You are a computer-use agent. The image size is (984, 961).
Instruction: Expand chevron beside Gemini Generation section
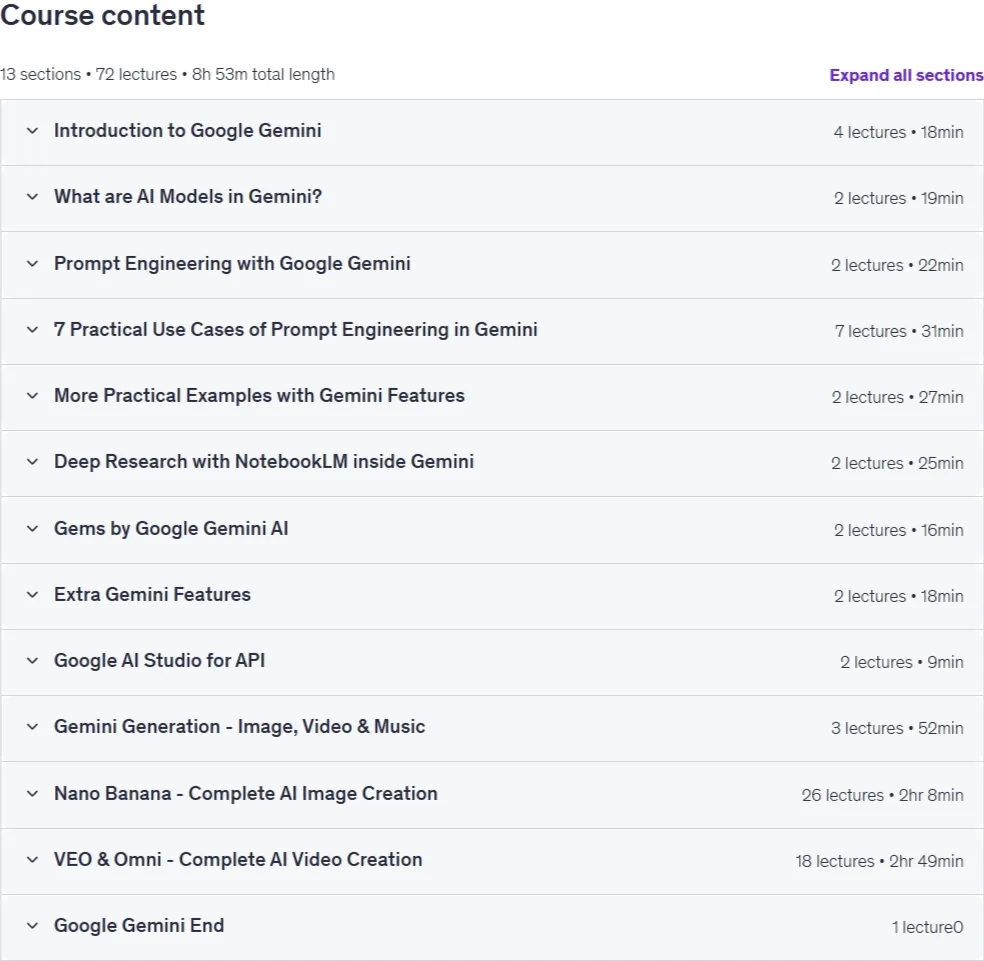click(32, 727)
